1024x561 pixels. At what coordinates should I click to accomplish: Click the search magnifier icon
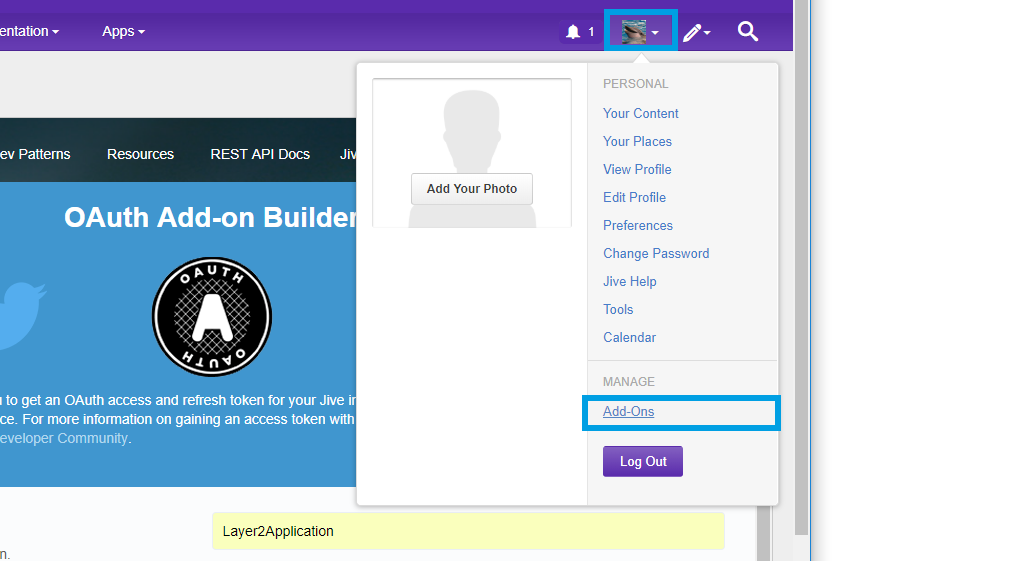(748, 31)
